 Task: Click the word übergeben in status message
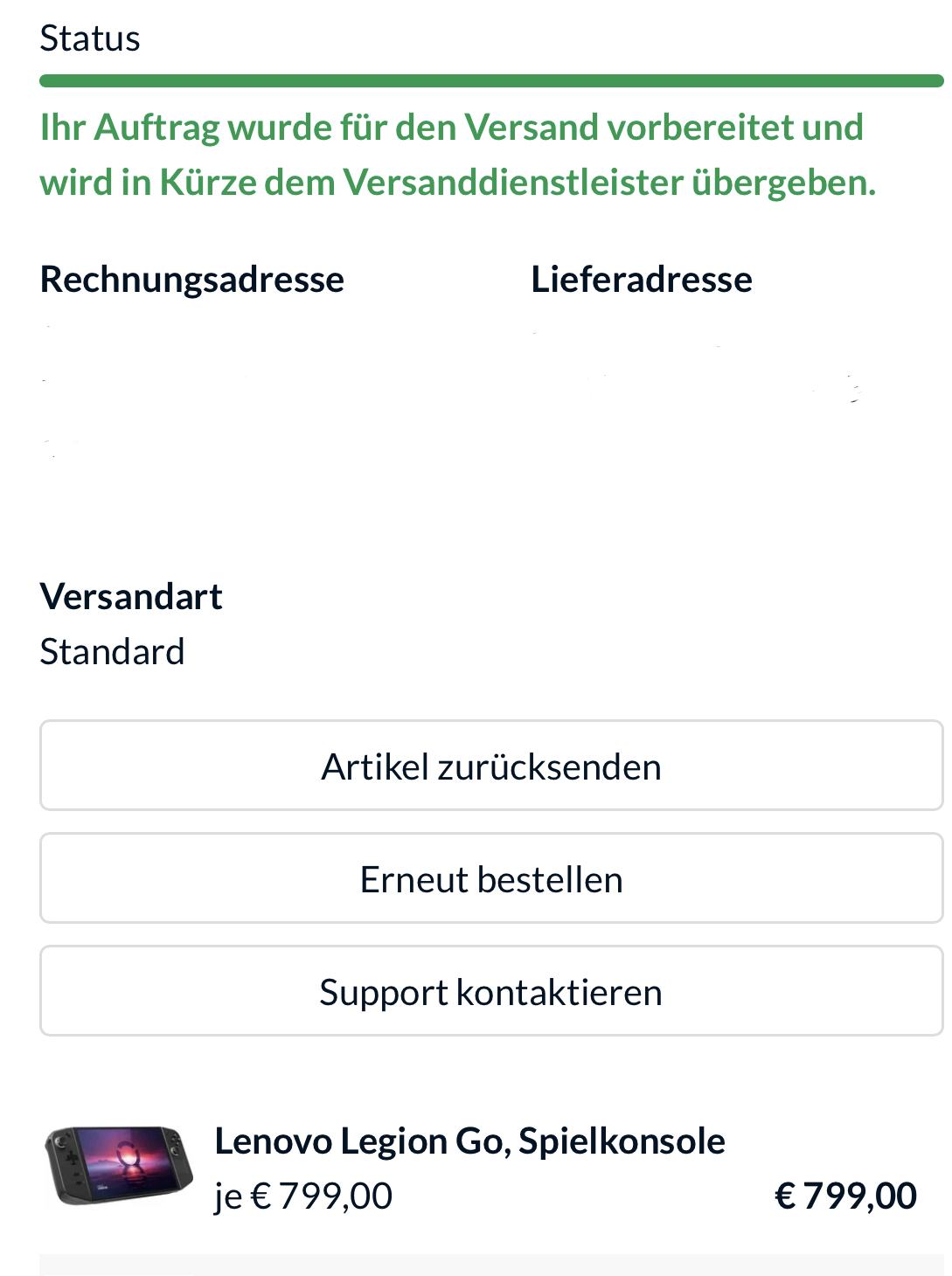coord(783,183)
